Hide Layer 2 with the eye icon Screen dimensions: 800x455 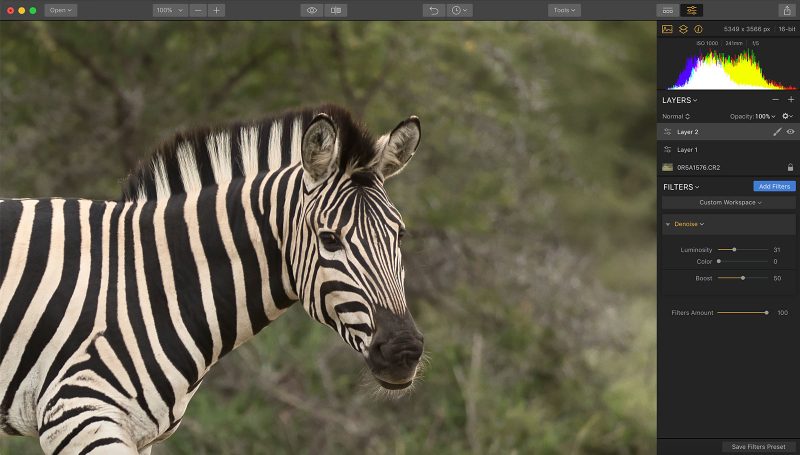coord(790,132)
